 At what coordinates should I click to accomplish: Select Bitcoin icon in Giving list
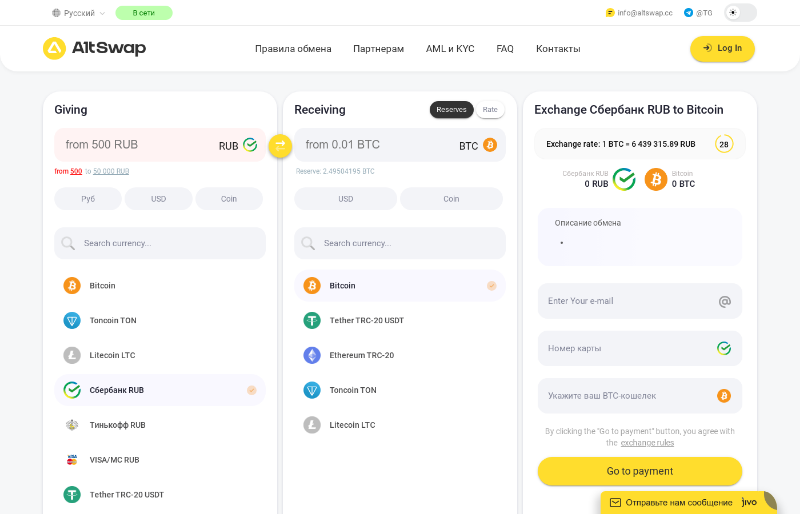click(x=72, y=285)
